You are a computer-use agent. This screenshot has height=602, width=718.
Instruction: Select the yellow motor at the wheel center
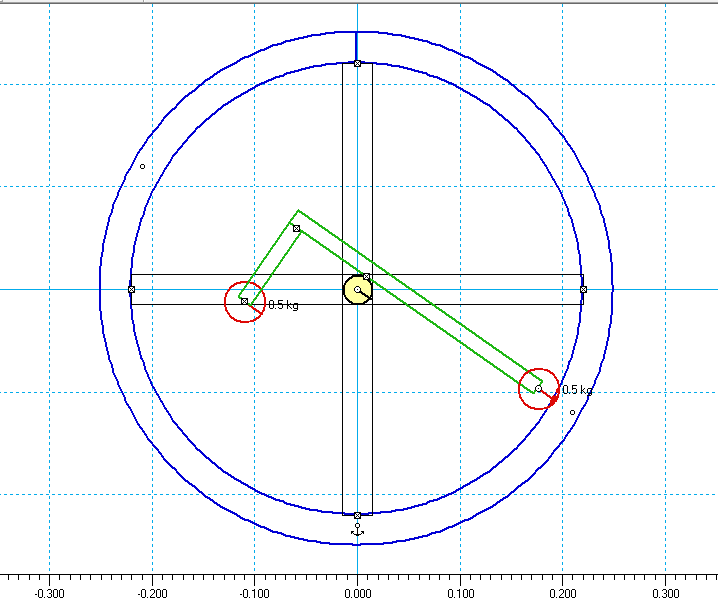[x=358, y=290]
